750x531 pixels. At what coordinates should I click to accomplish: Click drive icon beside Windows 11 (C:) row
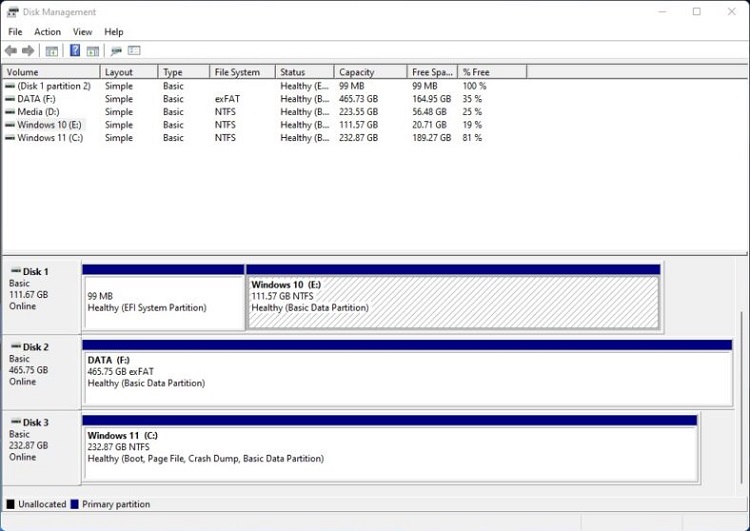pyautogui.click(x=10, y=138)
